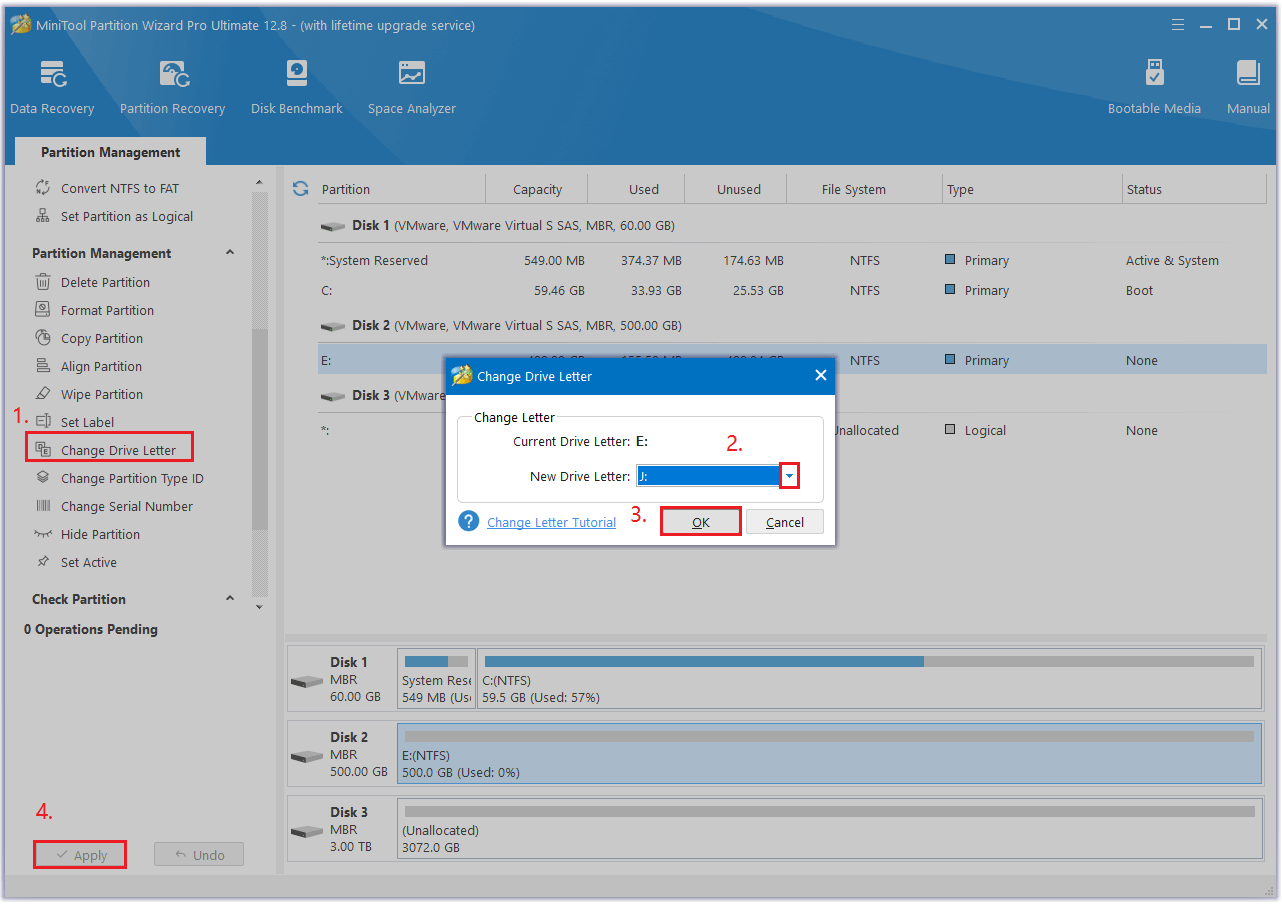Click the Copy Partition icon
Image resolution: width=1283 pixels, height=904 pixels.
42,338
